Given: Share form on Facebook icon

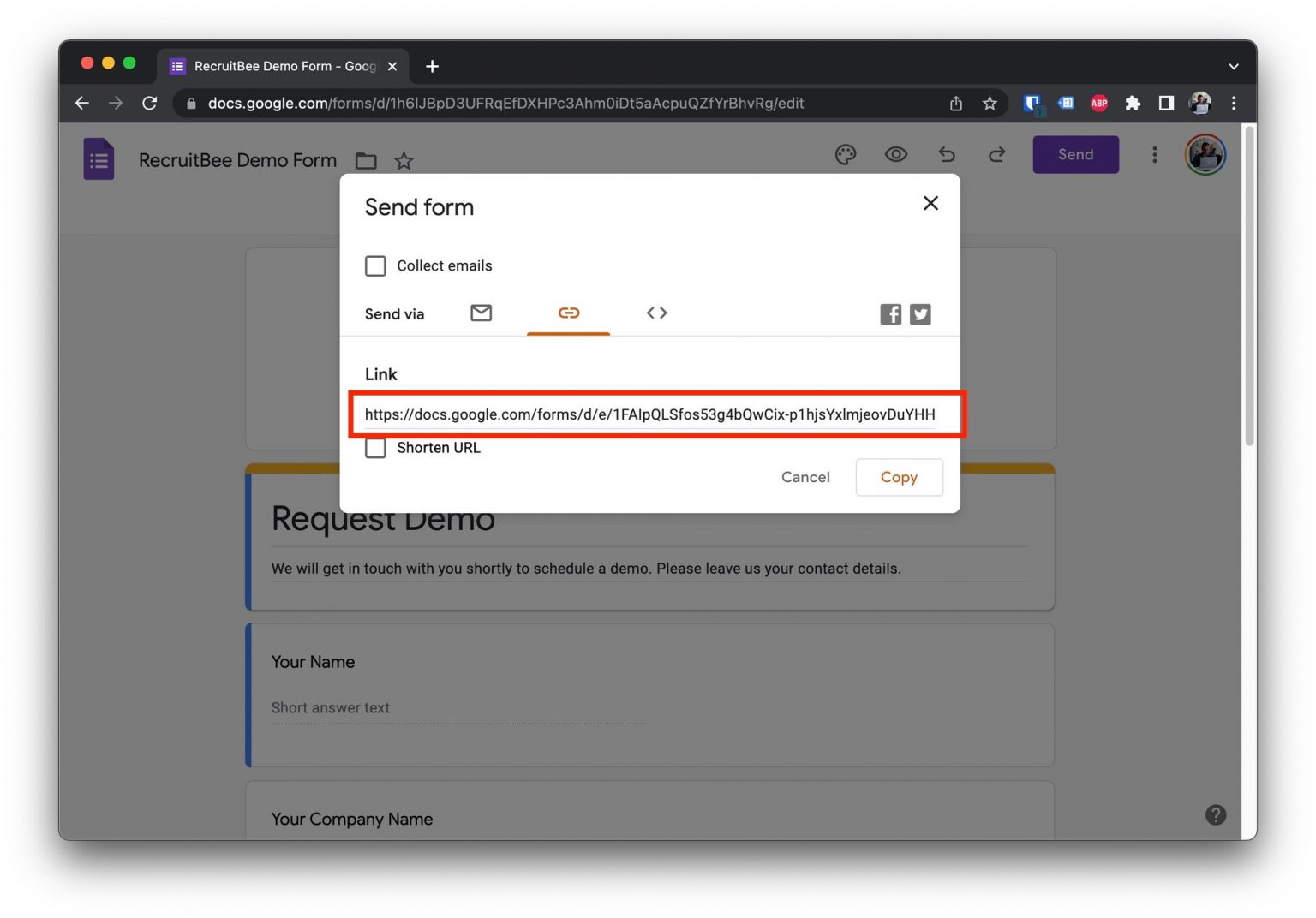Looking at the screenshot, I should coord(890,314).
